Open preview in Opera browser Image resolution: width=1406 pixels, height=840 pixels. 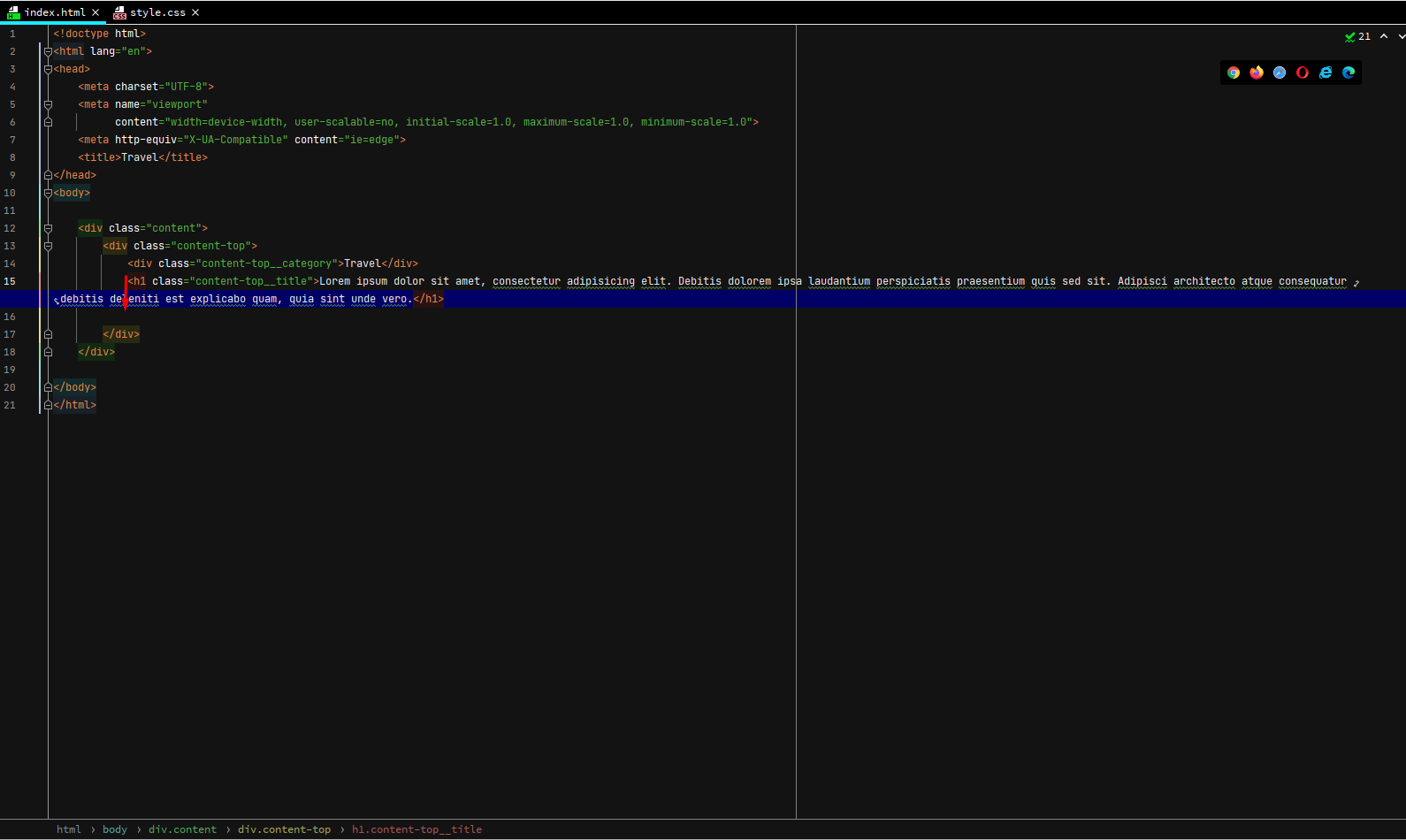click(x=1303, y=73)
